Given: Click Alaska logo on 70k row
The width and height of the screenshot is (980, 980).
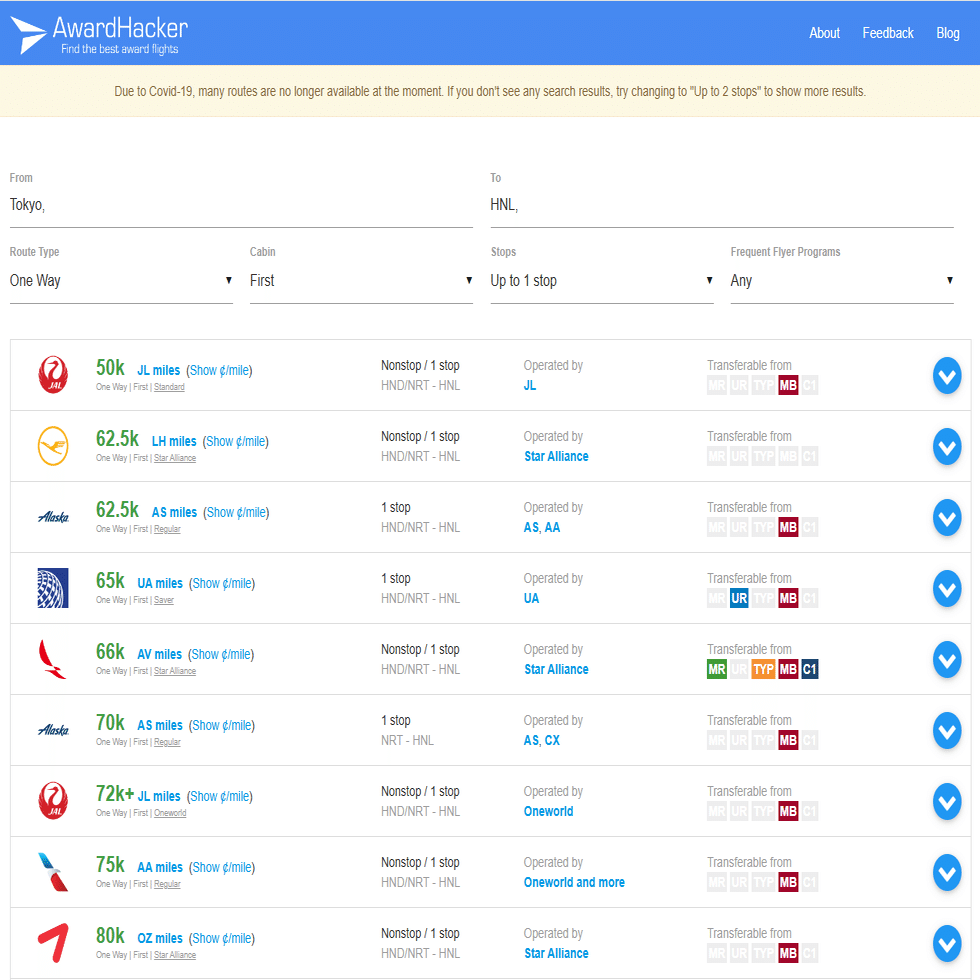Looking at the screenshot, I should tap(53, 730).
